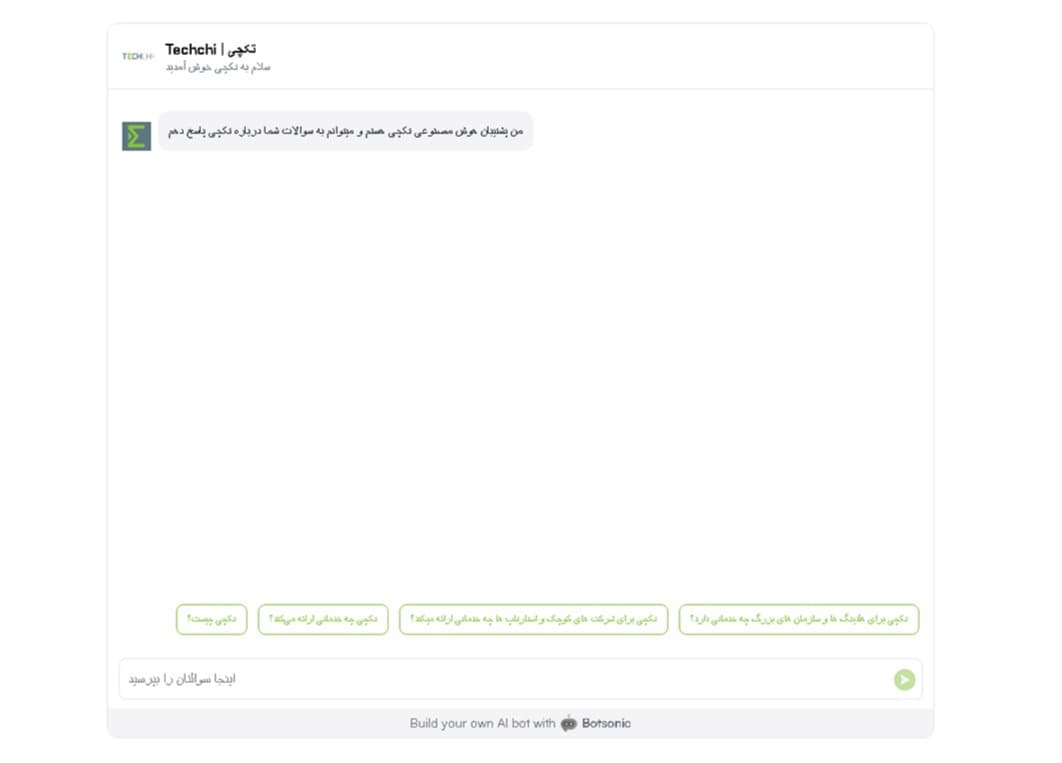Open the Botsonic link in the footer

point(606,723)
